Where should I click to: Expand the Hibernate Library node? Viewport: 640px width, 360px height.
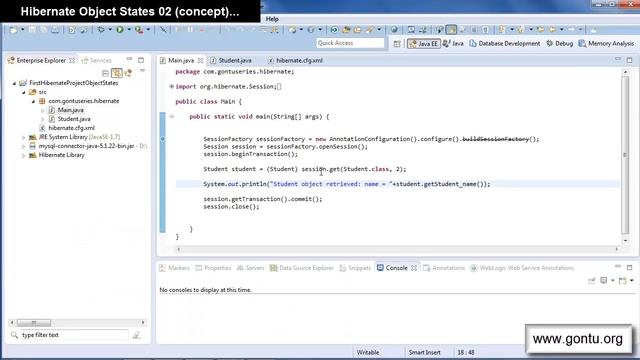click(24, 155)
